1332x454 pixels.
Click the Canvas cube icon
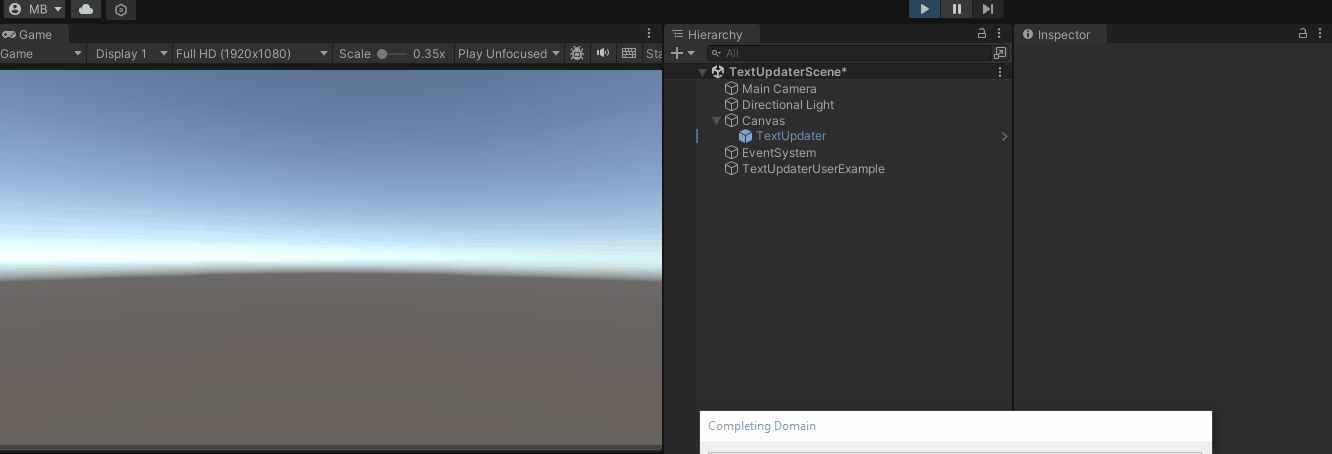[731, 121]
